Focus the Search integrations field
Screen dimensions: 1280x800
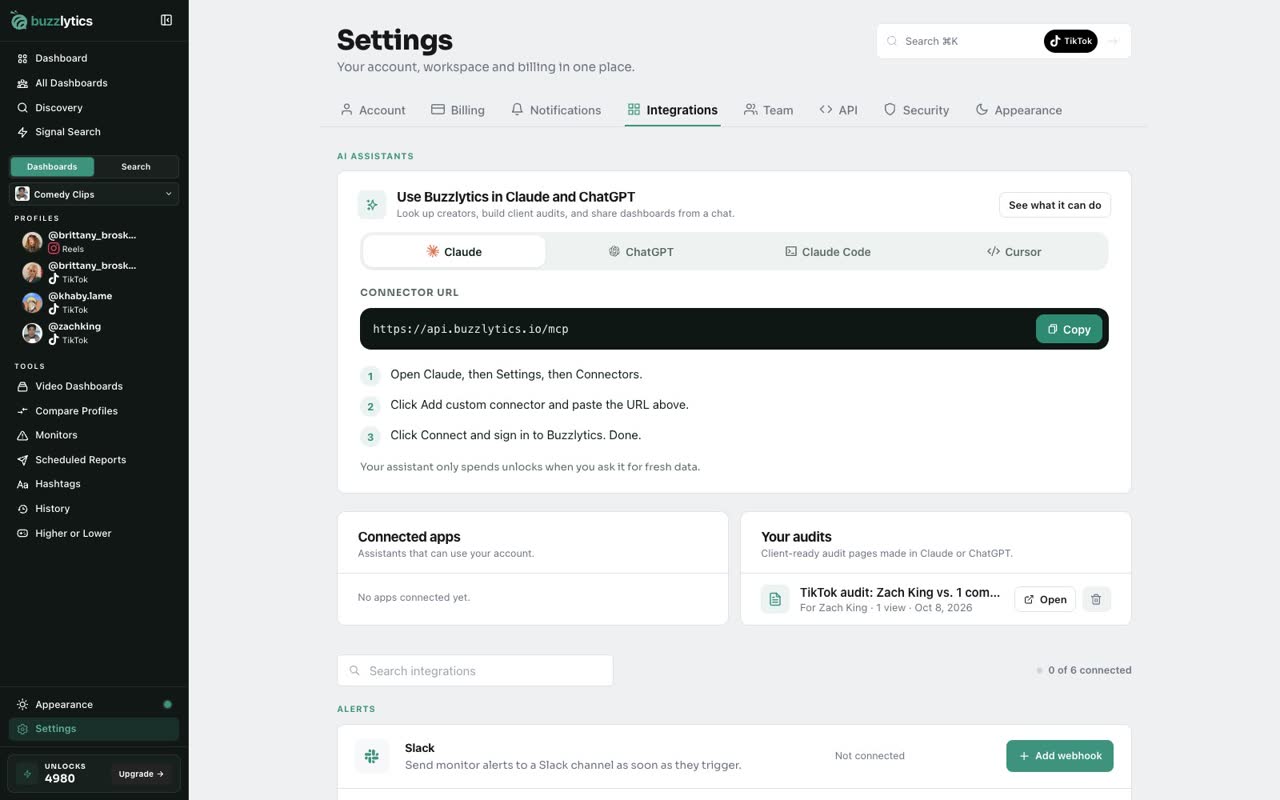tap(475, 671)
